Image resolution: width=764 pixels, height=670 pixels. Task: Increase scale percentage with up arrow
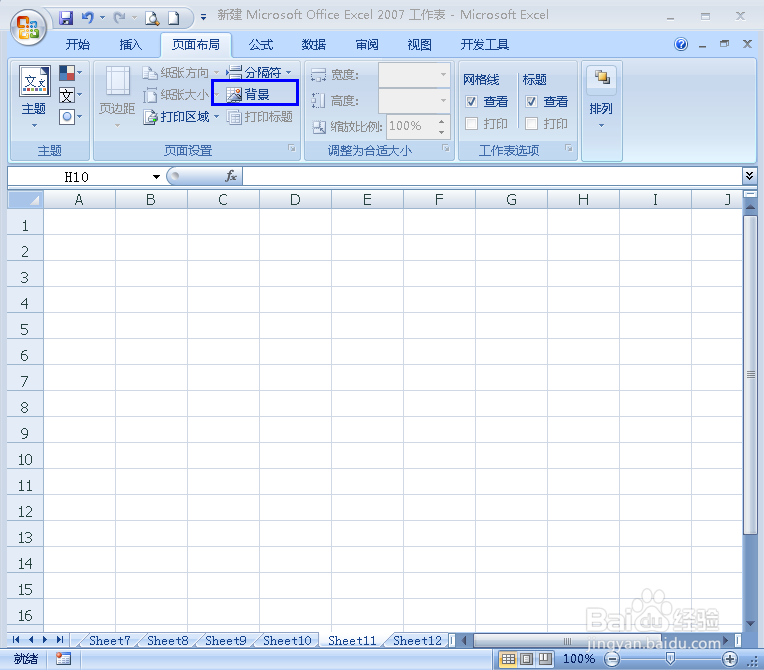441,121
